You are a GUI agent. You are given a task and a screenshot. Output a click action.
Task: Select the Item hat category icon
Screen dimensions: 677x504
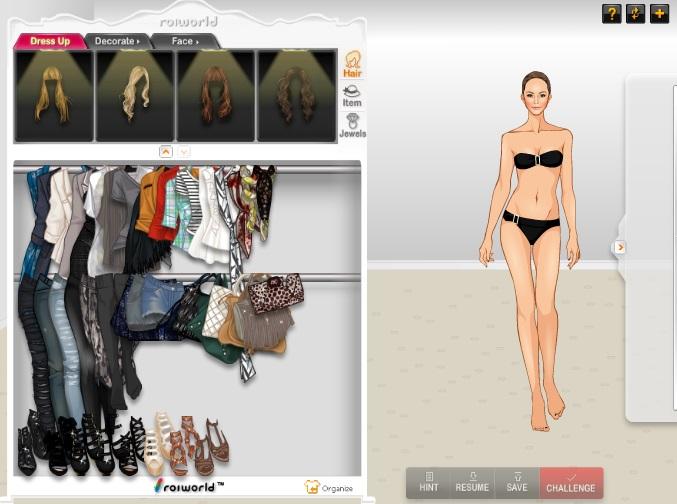click(352, 95)
